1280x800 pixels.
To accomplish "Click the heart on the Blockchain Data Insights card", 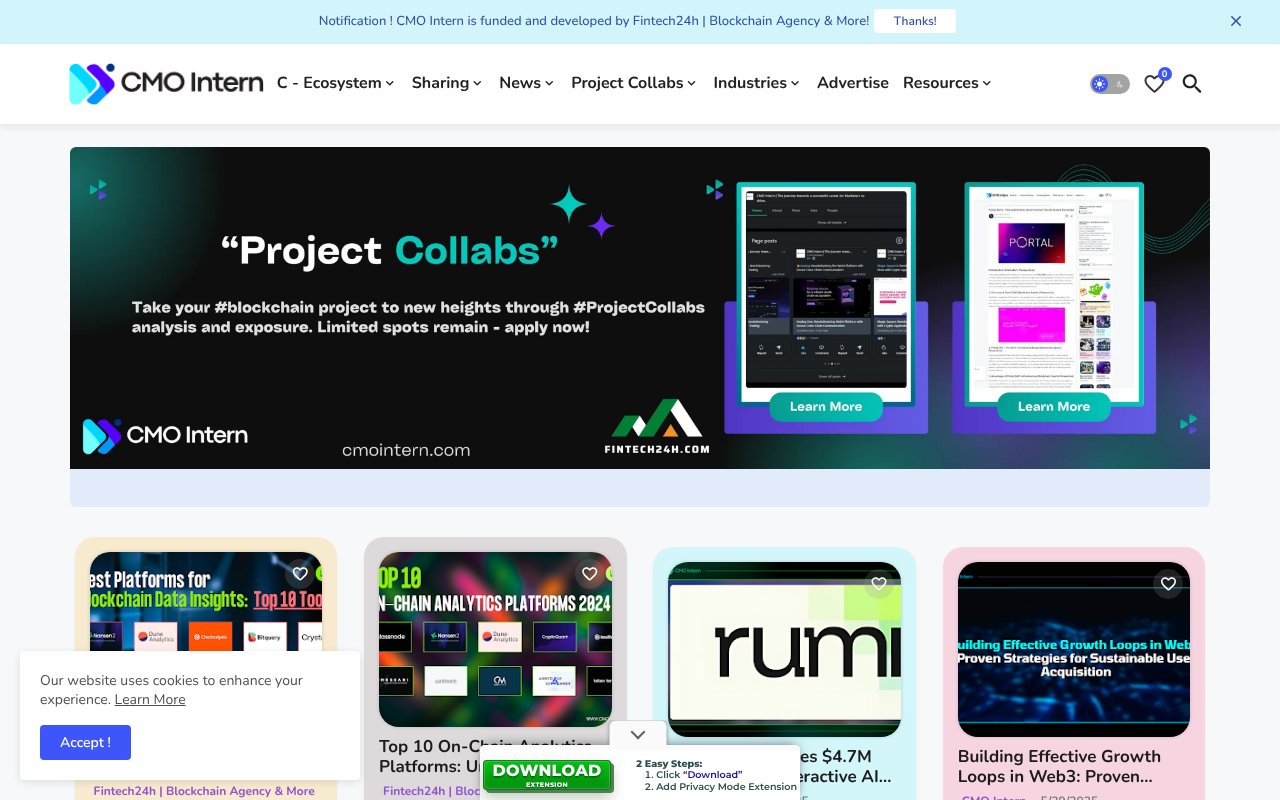I will [x=299, y=573].
